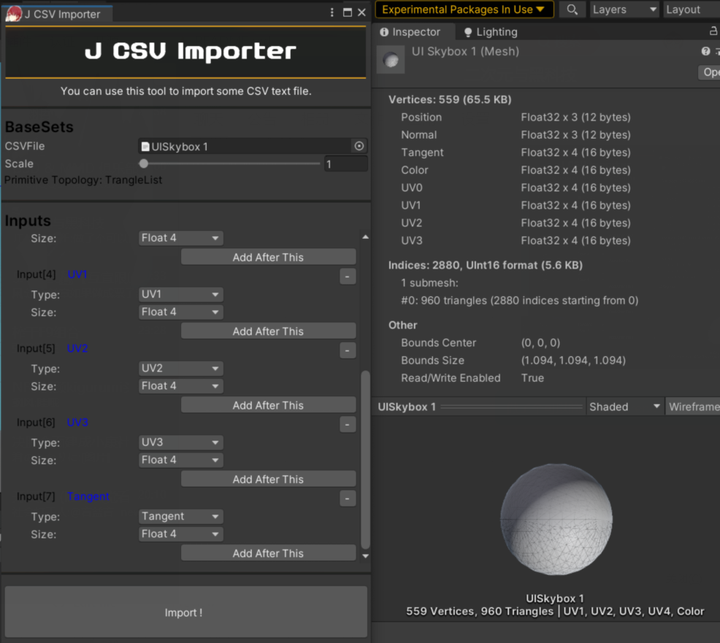Click Add After This under Input[7] Tangent
The height and width of the screenshot is (643, 720).
click(x=268, y=553)
